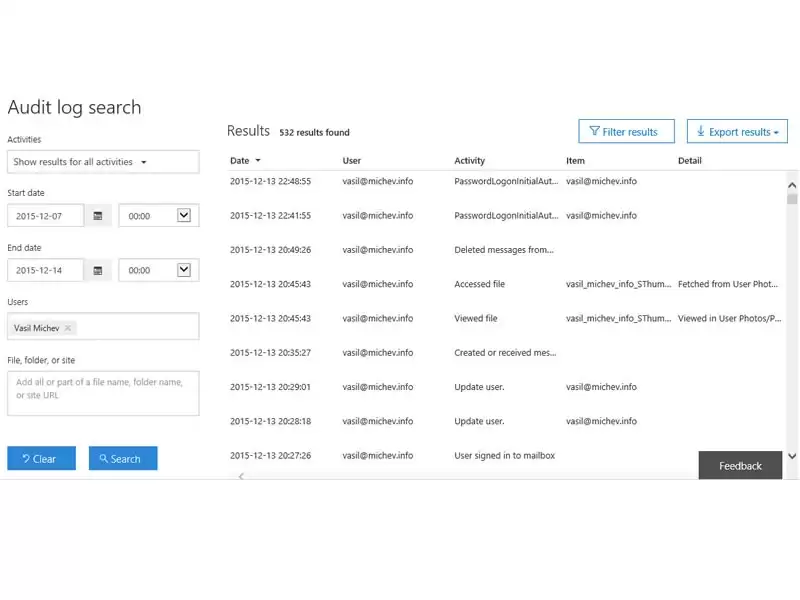Screen dimensions: 800x600
Task: Expand the Export results dropdown arrow
Action: pyautogui.click(x=775, y=131)
